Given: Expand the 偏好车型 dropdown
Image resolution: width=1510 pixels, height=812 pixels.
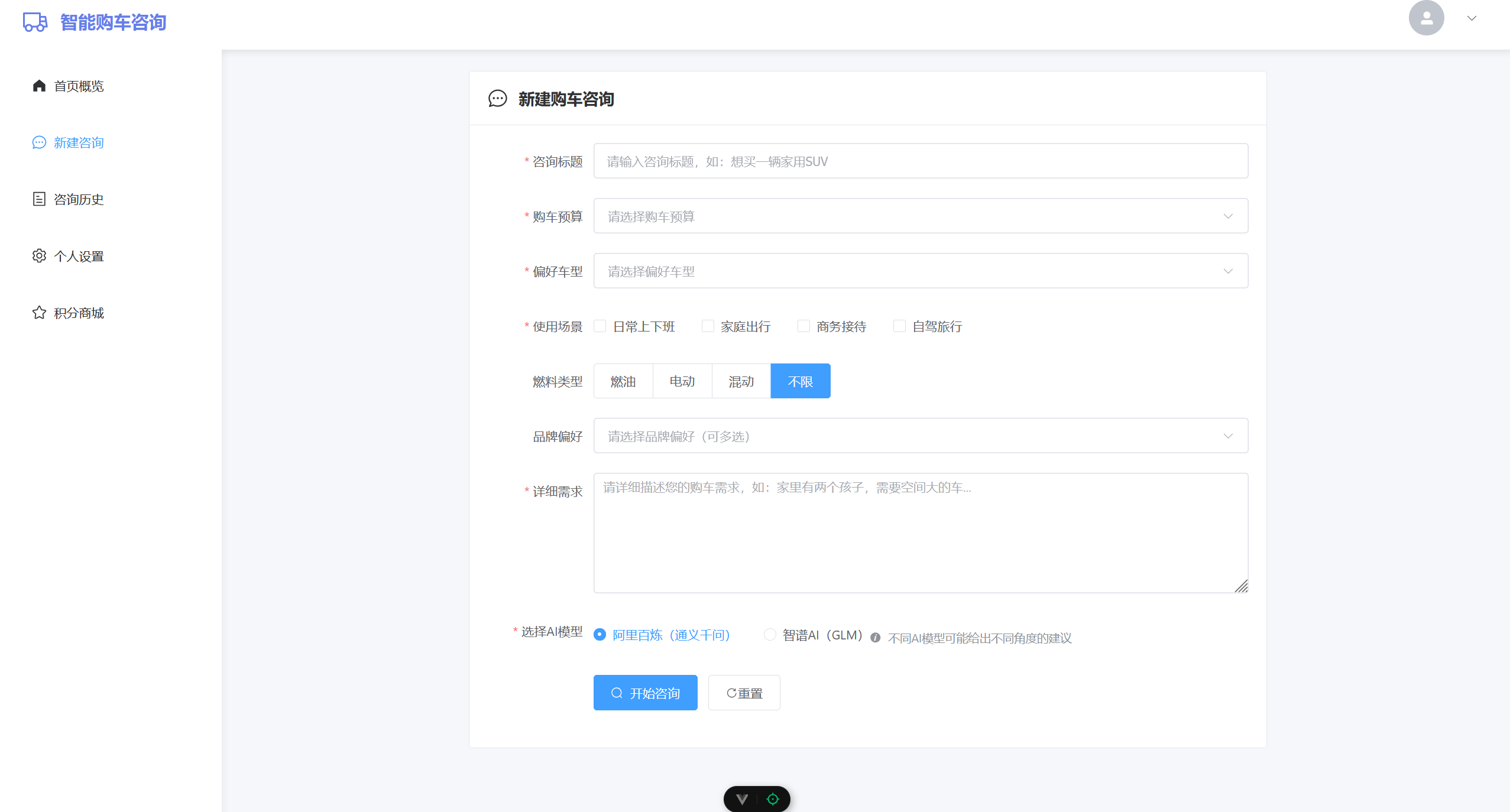Looking at the screenshot, I should coord(920,271).
